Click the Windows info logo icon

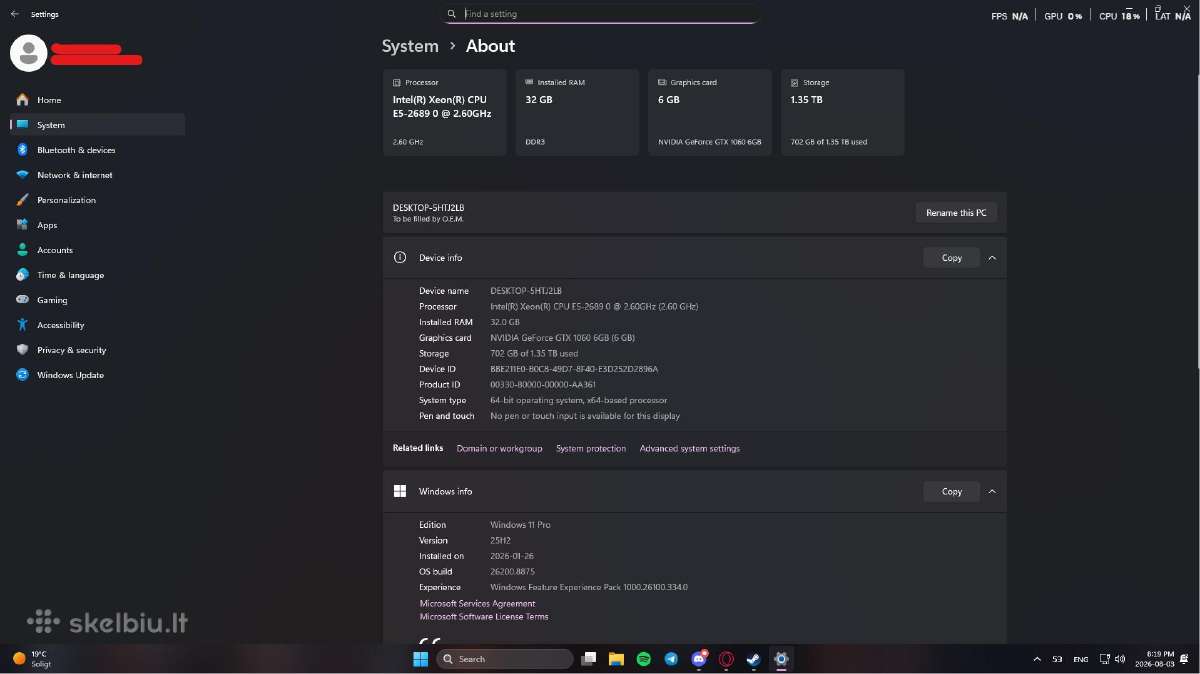pos(400,492)
